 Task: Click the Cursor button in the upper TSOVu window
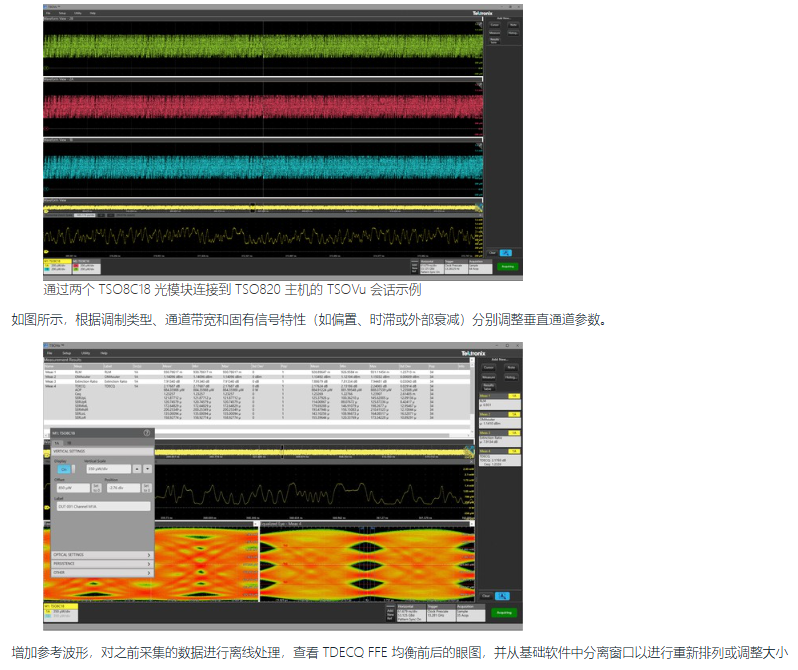pyautogui.click(x=495, y=25)
